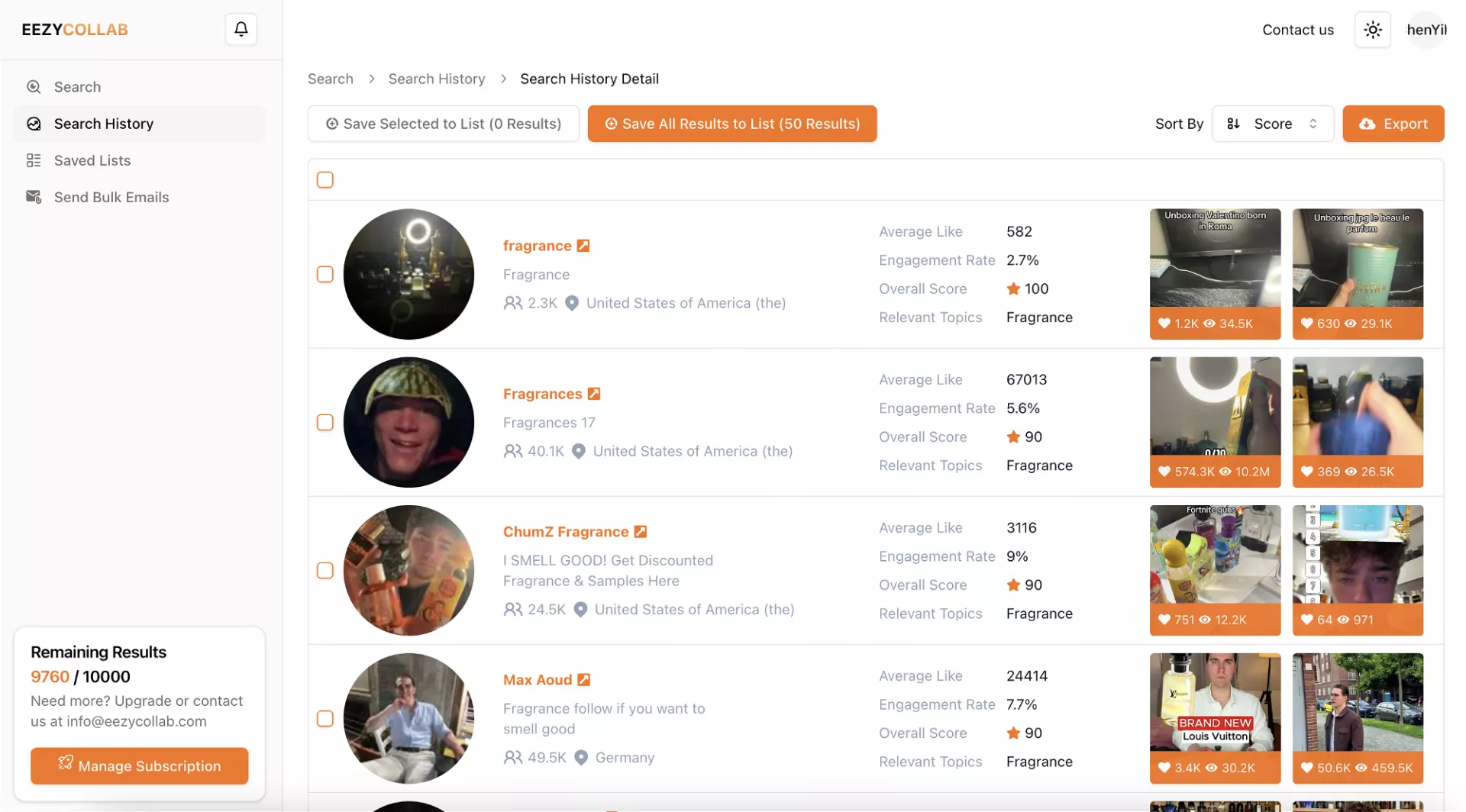Image resolution: width=1466 pixels, height=812 pixels.
Task: Open Send Bulk Emails in sidebar
Action: (x=111, y=197)
